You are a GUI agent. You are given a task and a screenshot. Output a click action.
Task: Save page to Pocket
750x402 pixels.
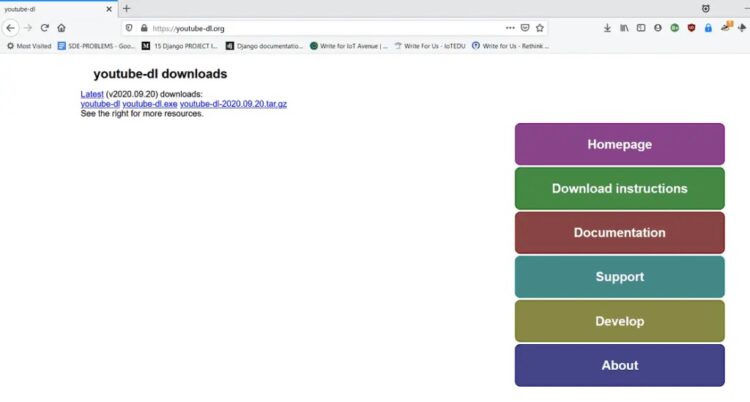tap(525, 28)
